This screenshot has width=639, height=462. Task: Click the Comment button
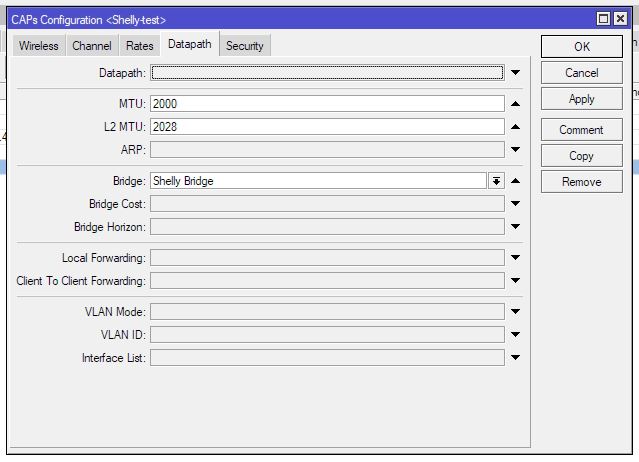click(x=581, y=130)
